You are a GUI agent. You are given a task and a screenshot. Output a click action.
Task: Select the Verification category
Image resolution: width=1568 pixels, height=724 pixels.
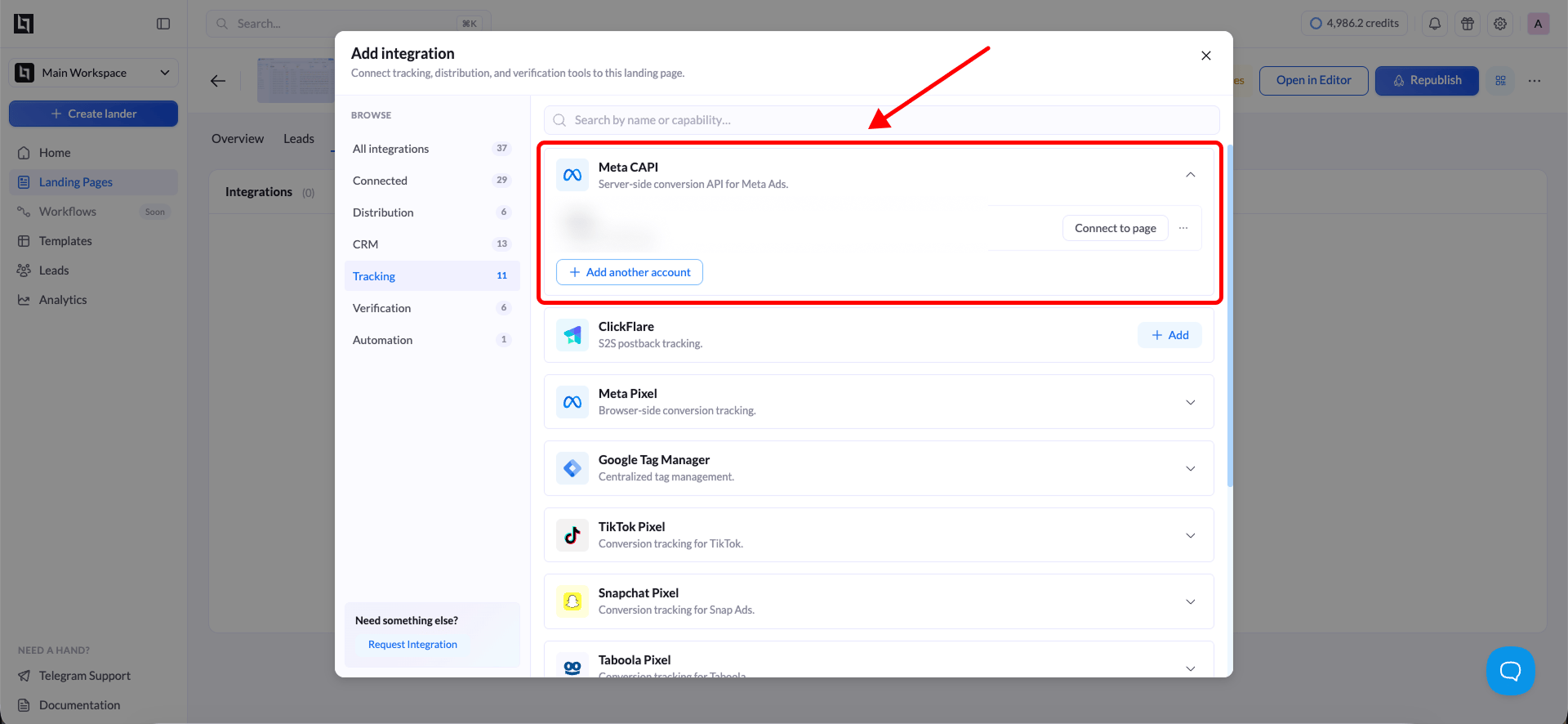(432, 308)
